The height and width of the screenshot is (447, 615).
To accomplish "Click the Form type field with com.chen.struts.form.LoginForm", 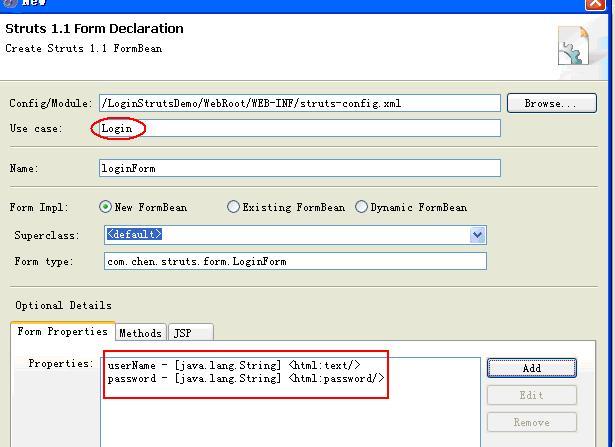I will 295,261.
